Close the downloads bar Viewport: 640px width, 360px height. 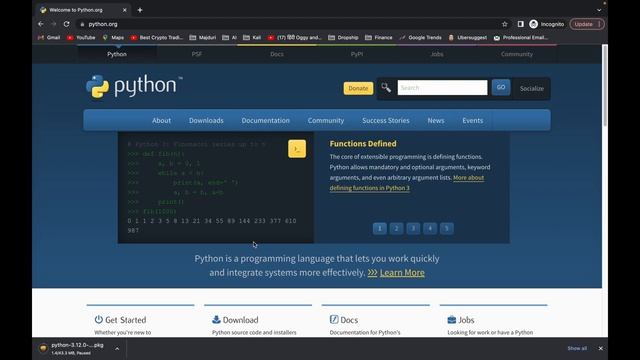pyautogui.click(x=600, y=348)
